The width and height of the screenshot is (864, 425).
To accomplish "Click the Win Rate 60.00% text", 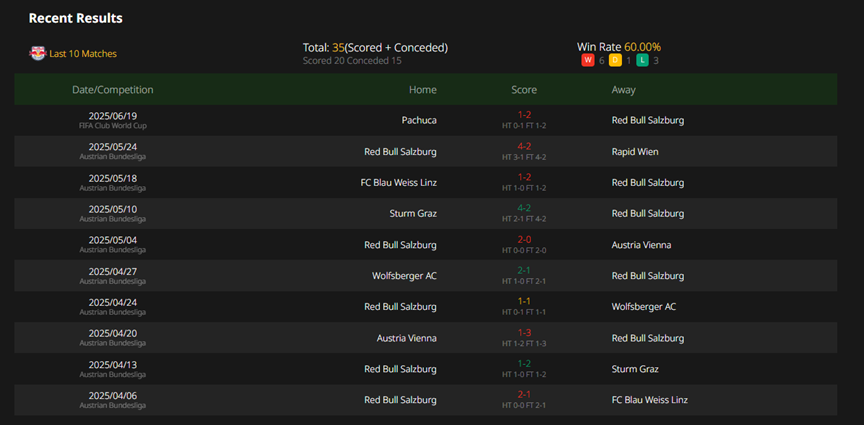I will point(619,47).
